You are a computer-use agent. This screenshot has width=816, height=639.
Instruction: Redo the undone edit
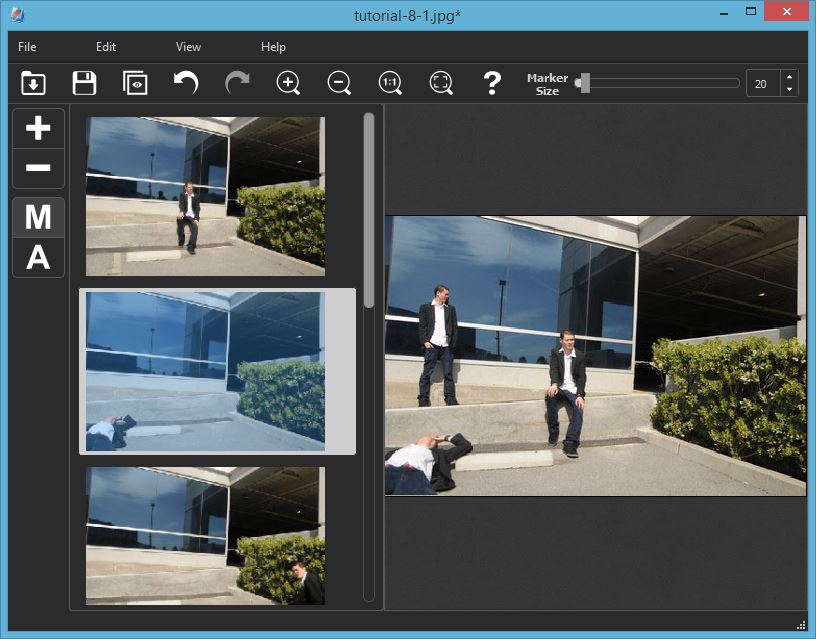click(237, 83)
